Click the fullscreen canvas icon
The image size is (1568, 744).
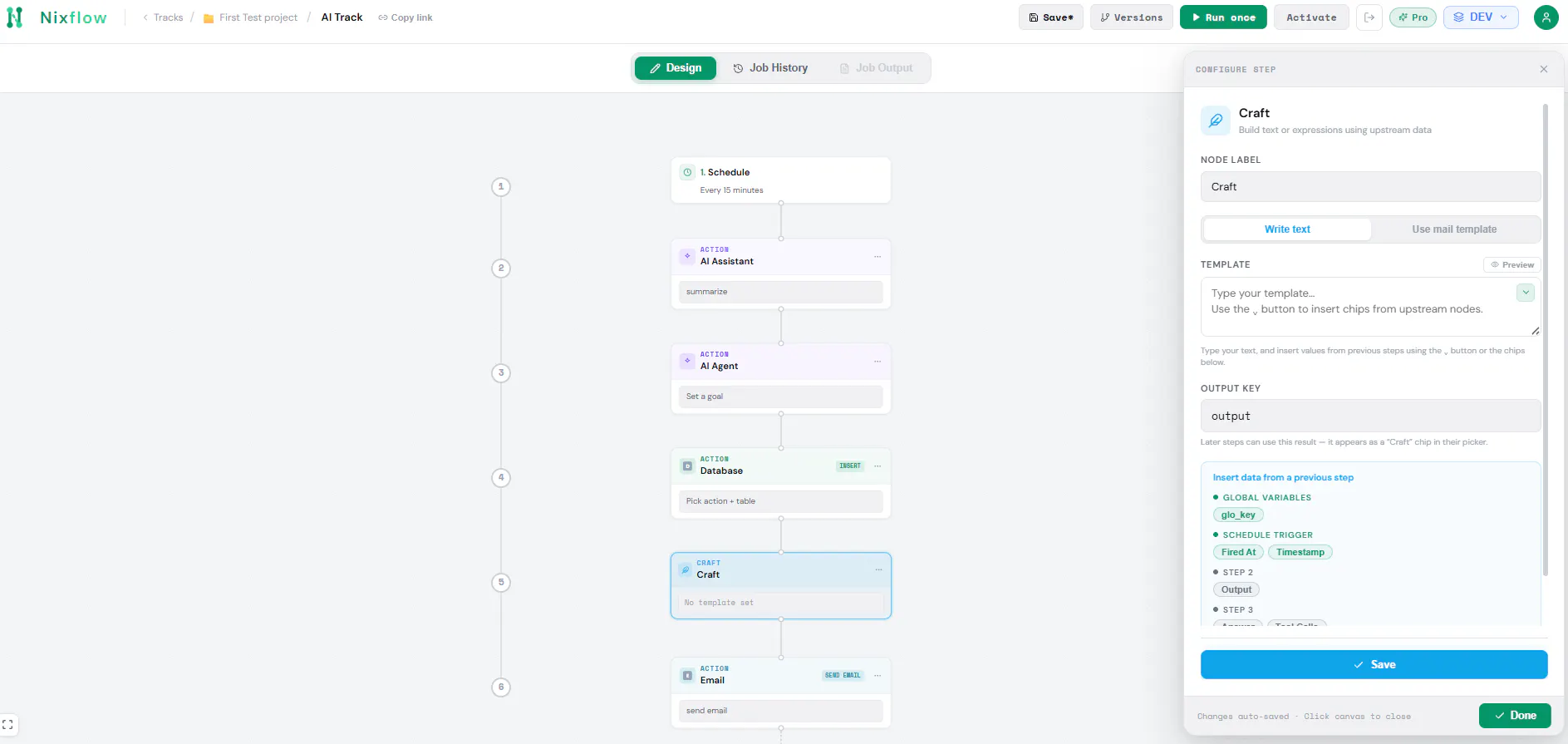click(x=7, y=725)
